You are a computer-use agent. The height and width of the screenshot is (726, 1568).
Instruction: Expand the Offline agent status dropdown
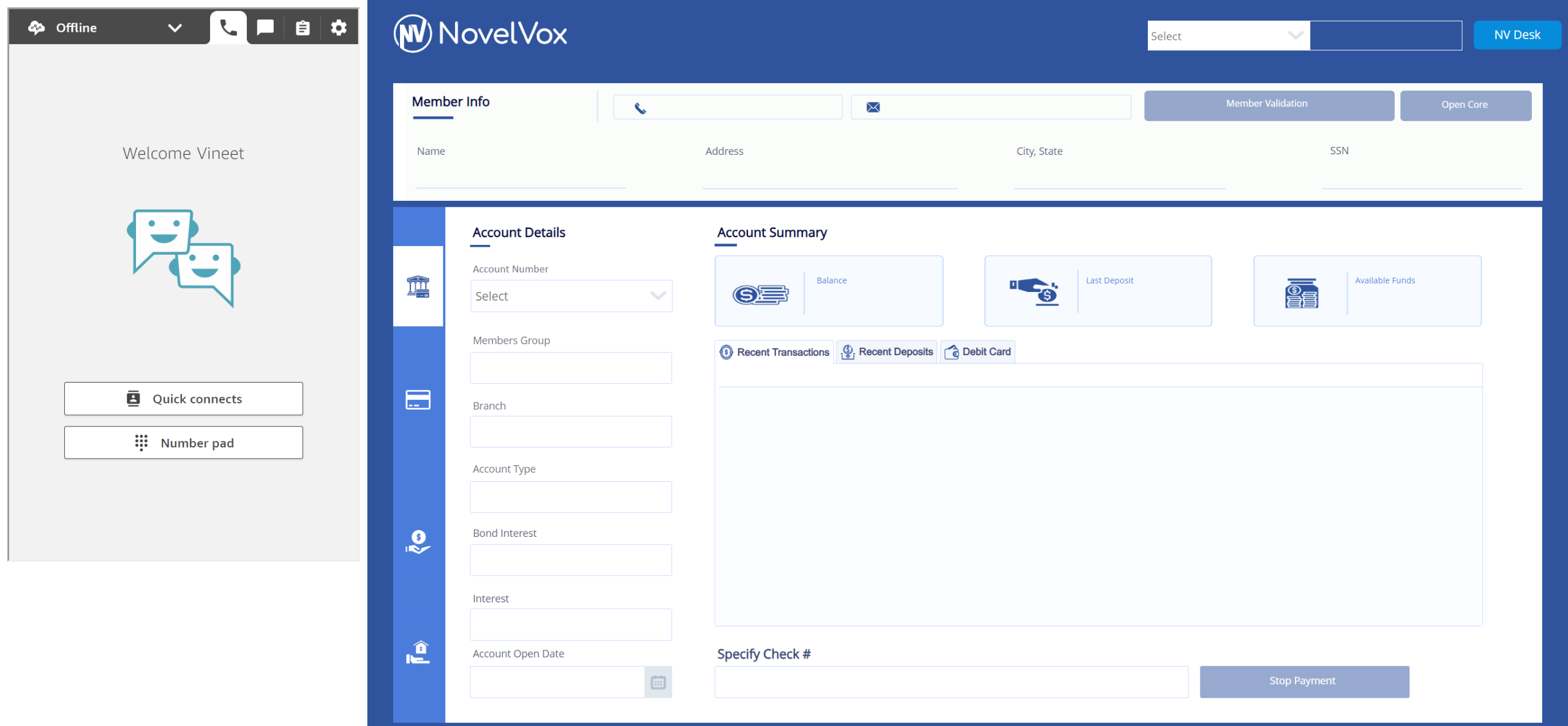pos(175,28)
